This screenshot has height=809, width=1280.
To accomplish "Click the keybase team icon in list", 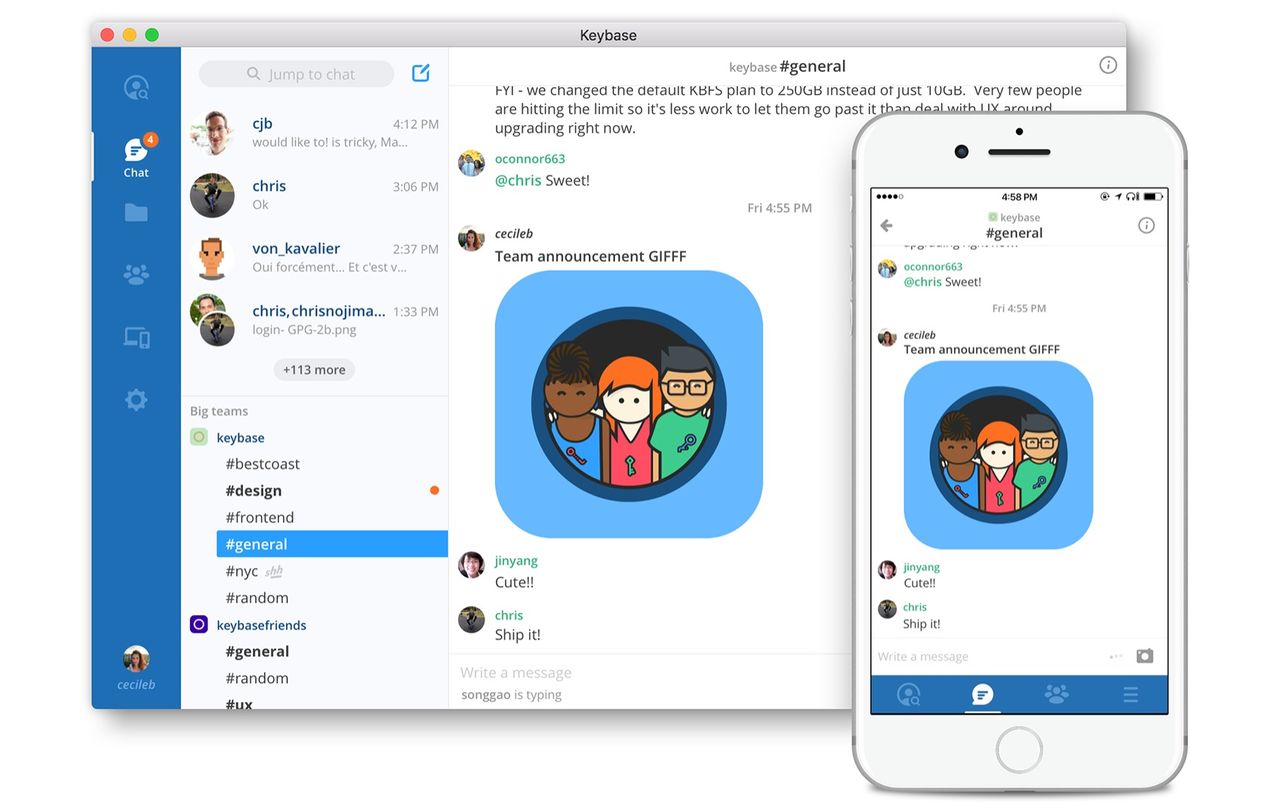I will 199,437.
